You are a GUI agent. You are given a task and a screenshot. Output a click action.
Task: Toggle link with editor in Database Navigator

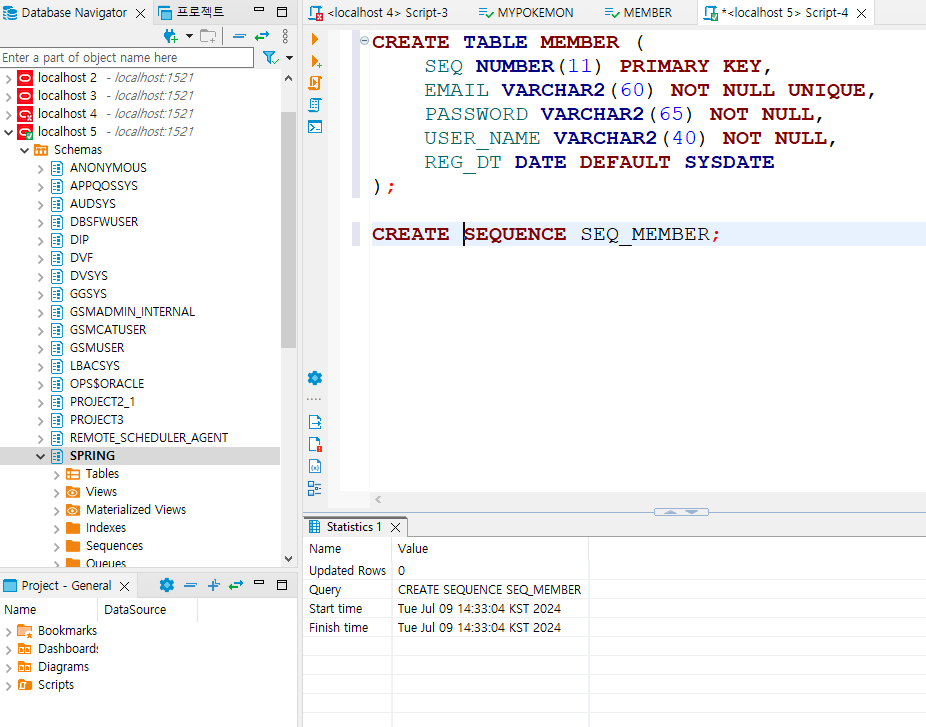point(262,36)
